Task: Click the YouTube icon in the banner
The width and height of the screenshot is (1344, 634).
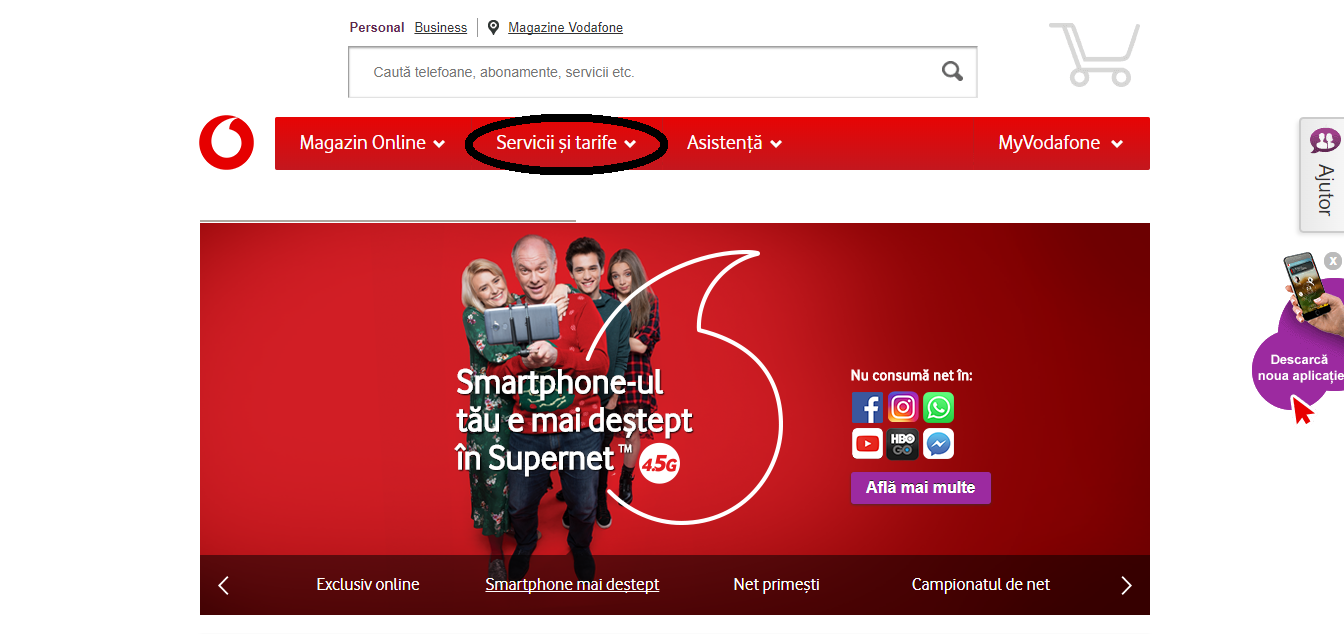Action: (867, 443)
